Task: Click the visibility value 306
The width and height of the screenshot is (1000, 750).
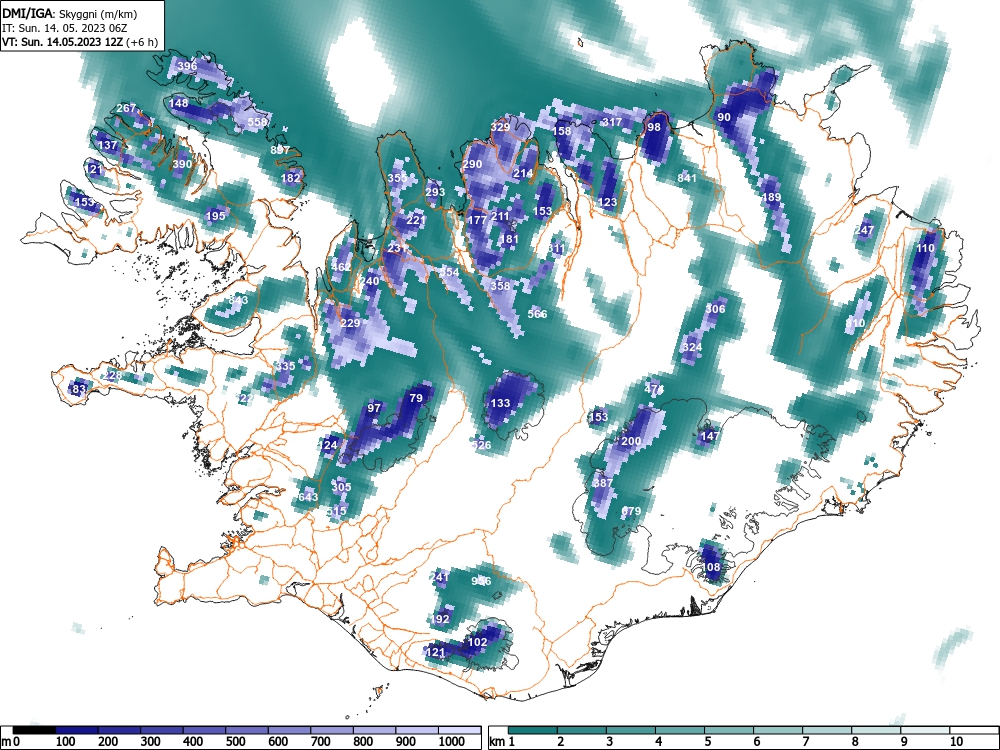Action: point(716,309)
